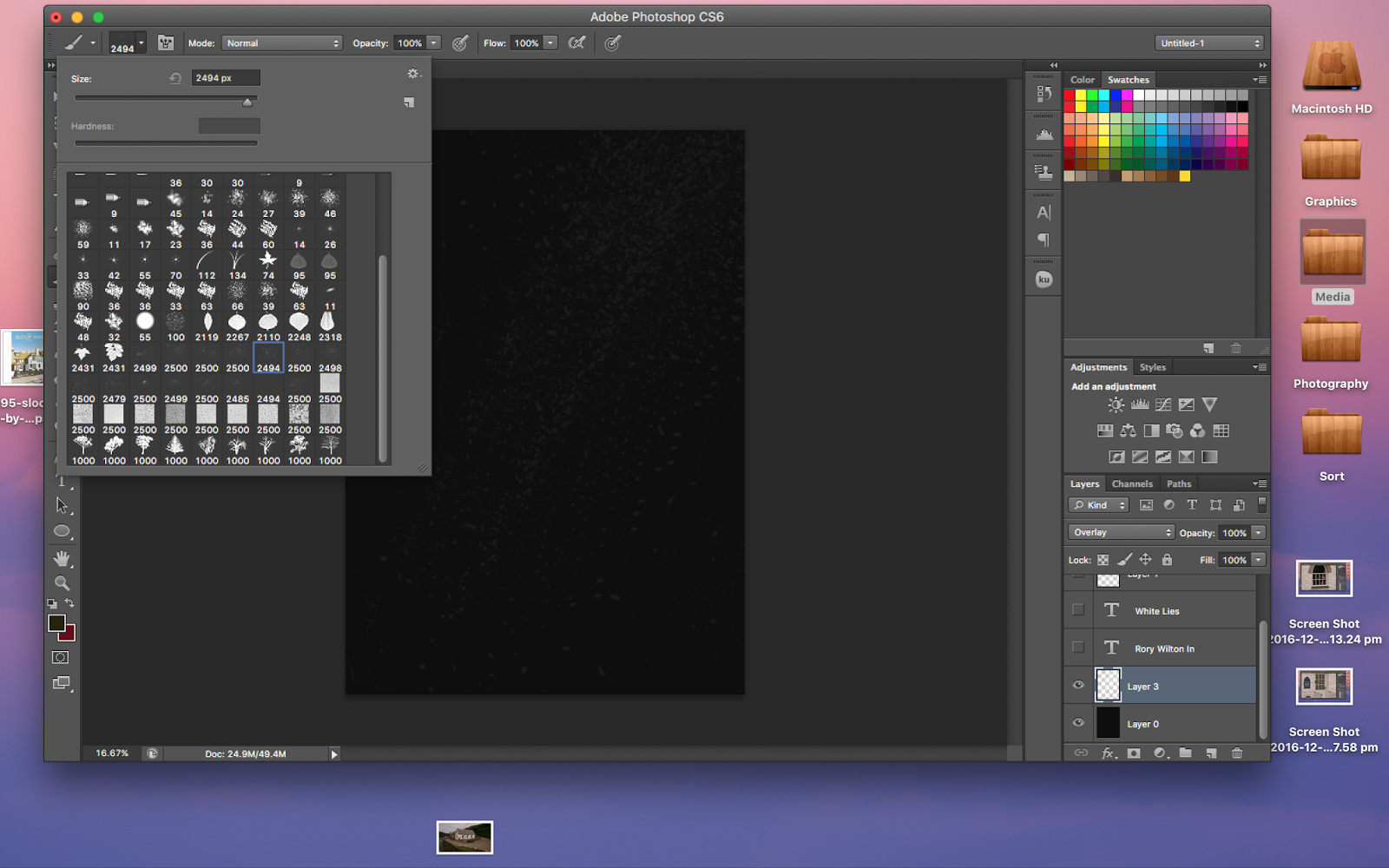1389x868 pixels.
Task: Open the Swatches tab
Action: pos(1129,79)
